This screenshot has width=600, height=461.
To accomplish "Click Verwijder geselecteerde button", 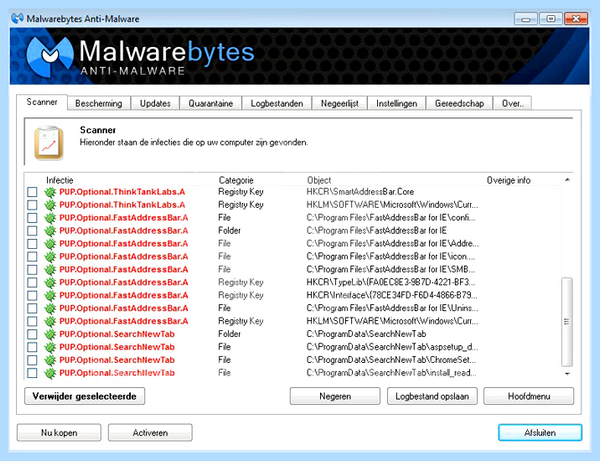I will [85, 396].
